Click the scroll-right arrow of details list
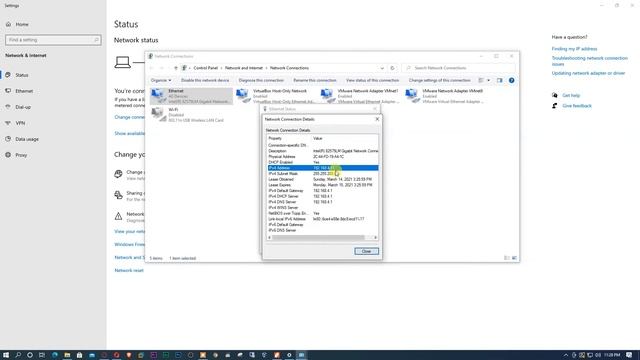 pyautogui.click(x=376, y=238)
